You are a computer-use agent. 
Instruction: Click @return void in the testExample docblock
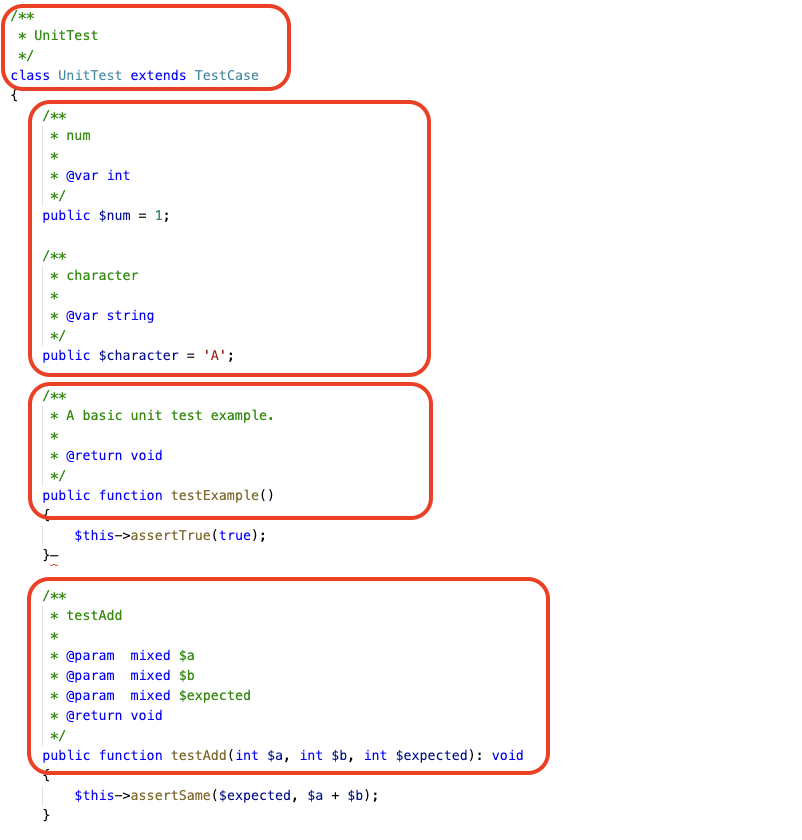pyautogui.click(x=115, y=455)
